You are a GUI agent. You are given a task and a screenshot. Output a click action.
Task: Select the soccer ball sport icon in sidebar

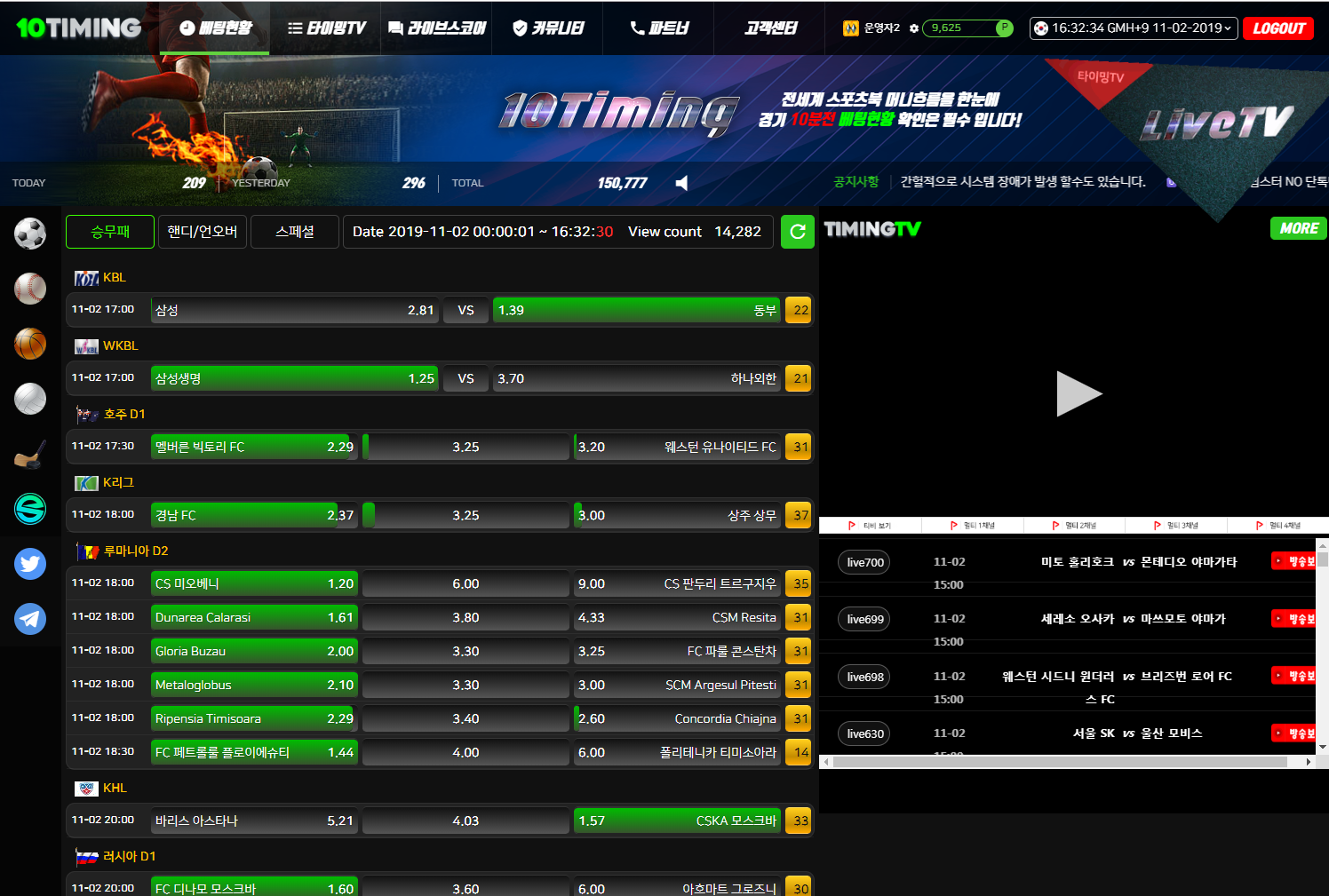(30, 234)
